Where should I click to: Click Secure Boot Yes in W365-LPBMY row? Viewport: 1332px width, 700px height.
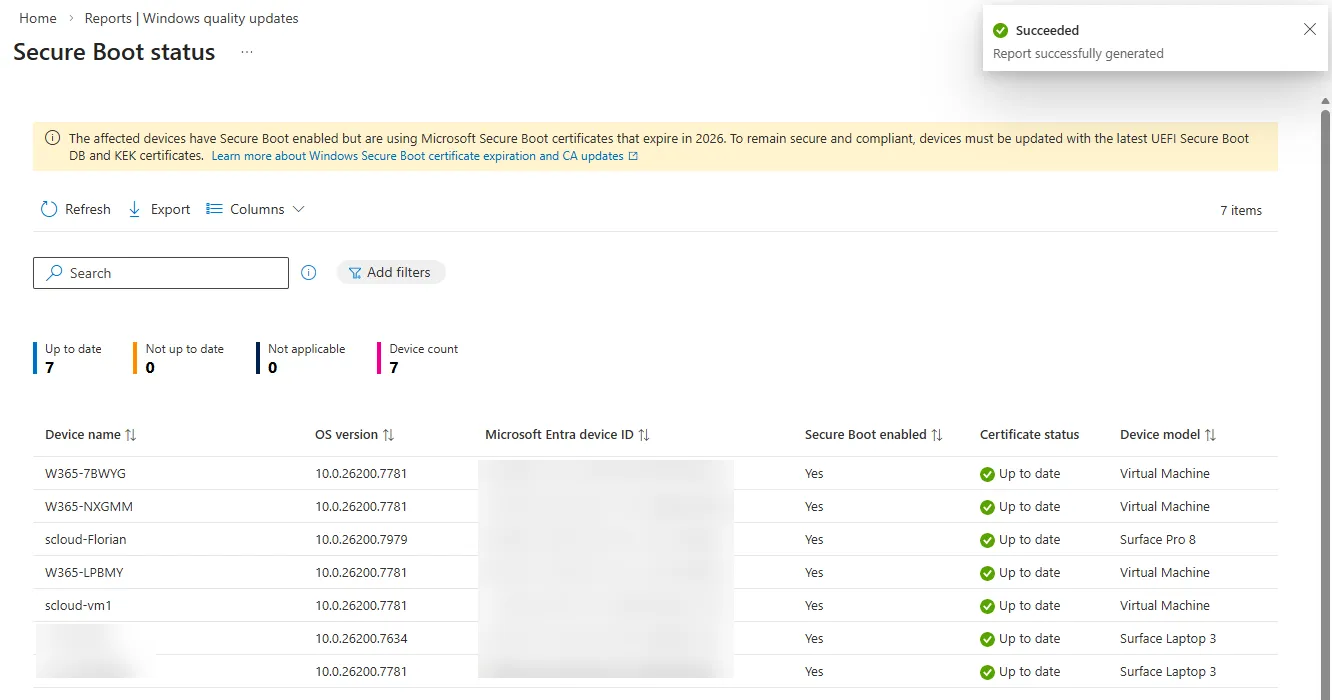814,573
